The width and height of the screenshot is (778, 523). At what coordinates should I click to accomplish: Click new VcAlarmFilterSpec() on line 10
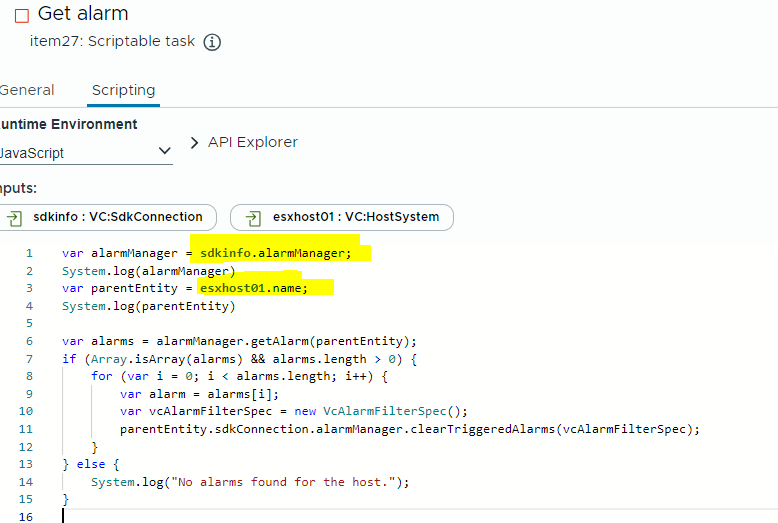pyautogui.click(x=380, y=412)
